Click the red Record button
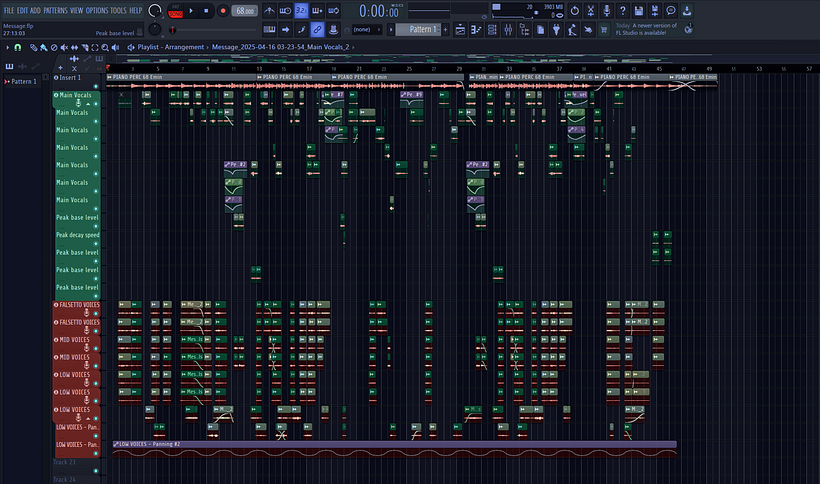820x484 pixels. tap(223, 10)
